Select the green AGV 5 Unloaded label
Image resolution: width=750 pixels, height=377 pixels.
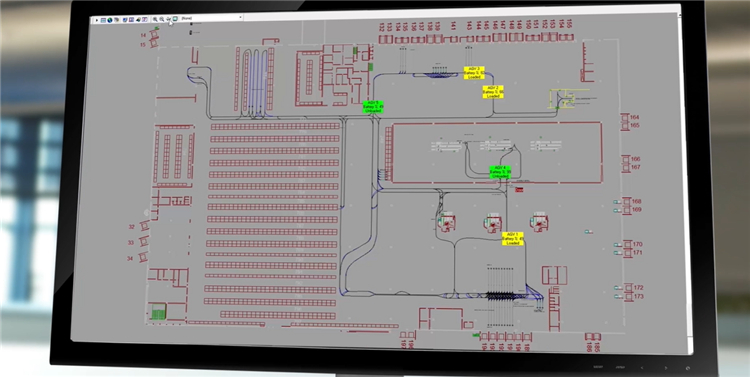tap(373, 107)
